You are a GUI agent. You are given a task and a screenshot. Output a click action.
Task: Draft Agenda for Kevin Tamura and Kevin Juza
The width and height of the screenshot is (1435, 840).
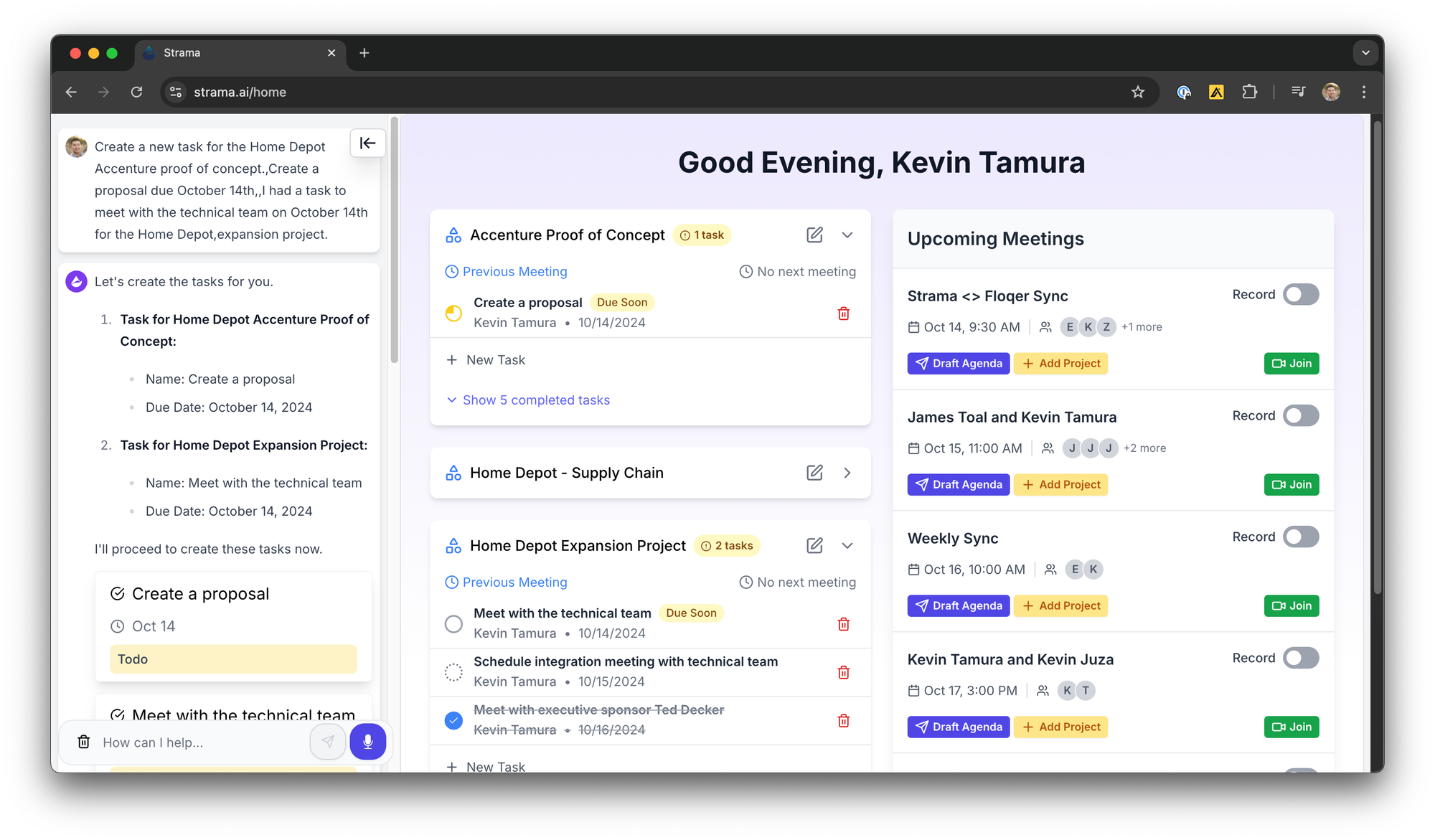coord(958,727)
